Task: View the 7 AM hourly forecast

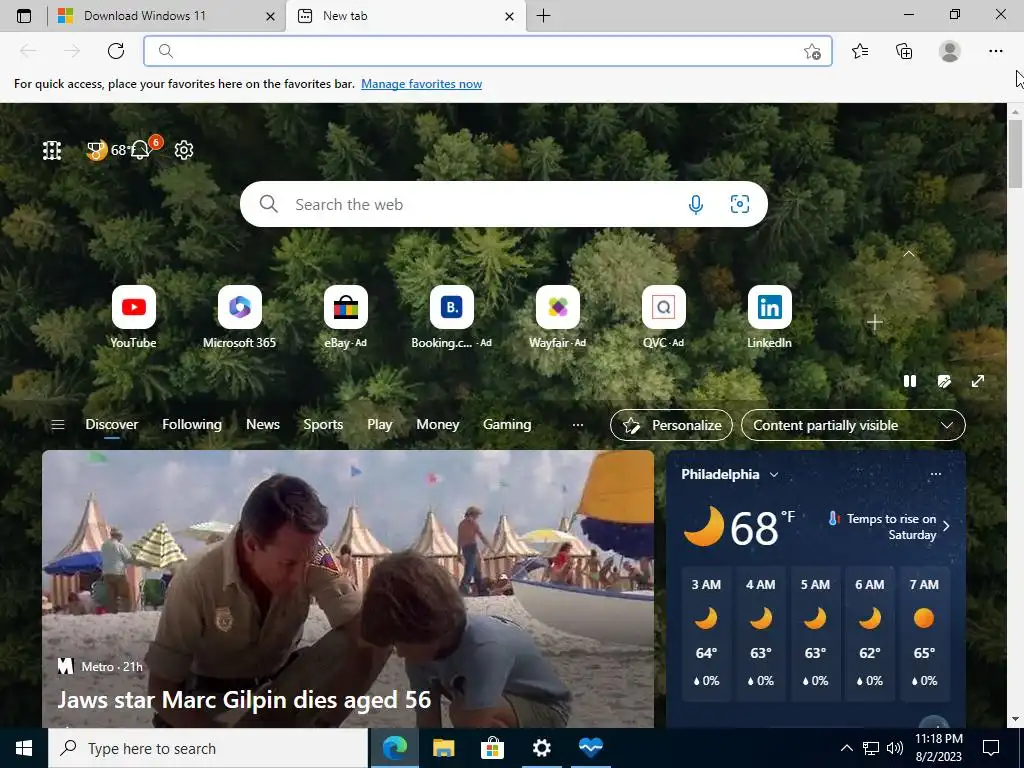Action: point(923,633)
